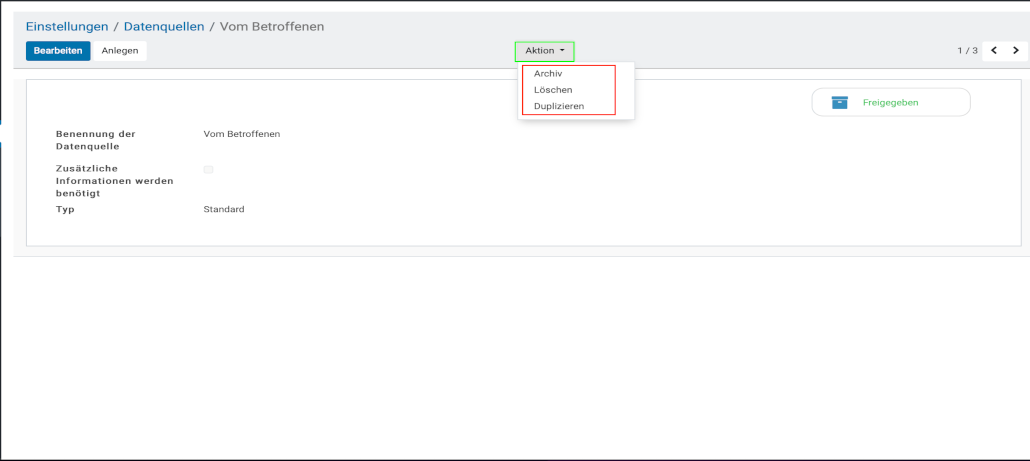Image resolution: width=1030 pixels, height=461 pixels.
Task: Click the 1 / 3 pager counter
Action: click(966, 51)
